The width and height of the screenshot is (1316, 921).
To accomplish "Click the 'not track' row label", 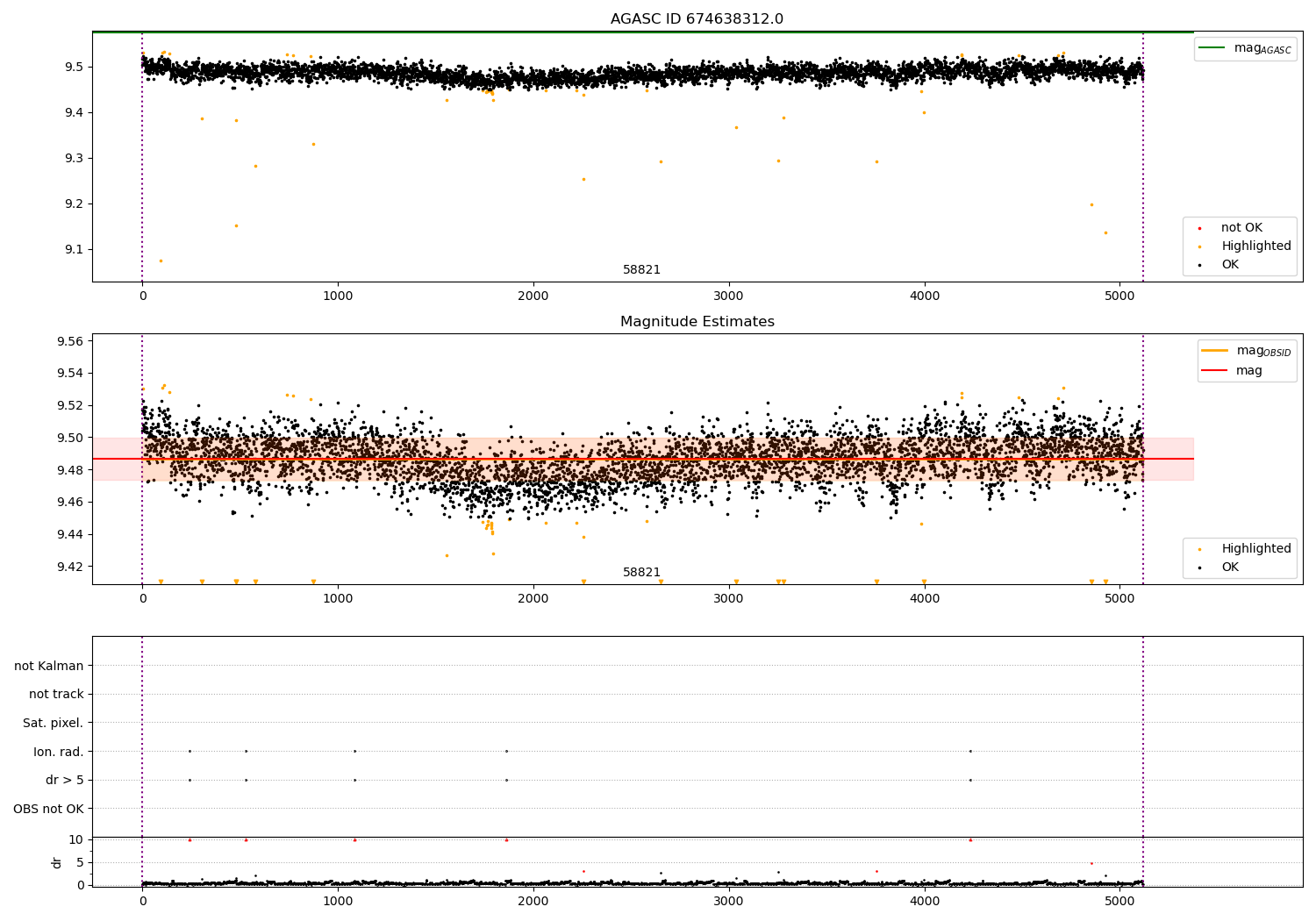I will [x=56, y=695].
